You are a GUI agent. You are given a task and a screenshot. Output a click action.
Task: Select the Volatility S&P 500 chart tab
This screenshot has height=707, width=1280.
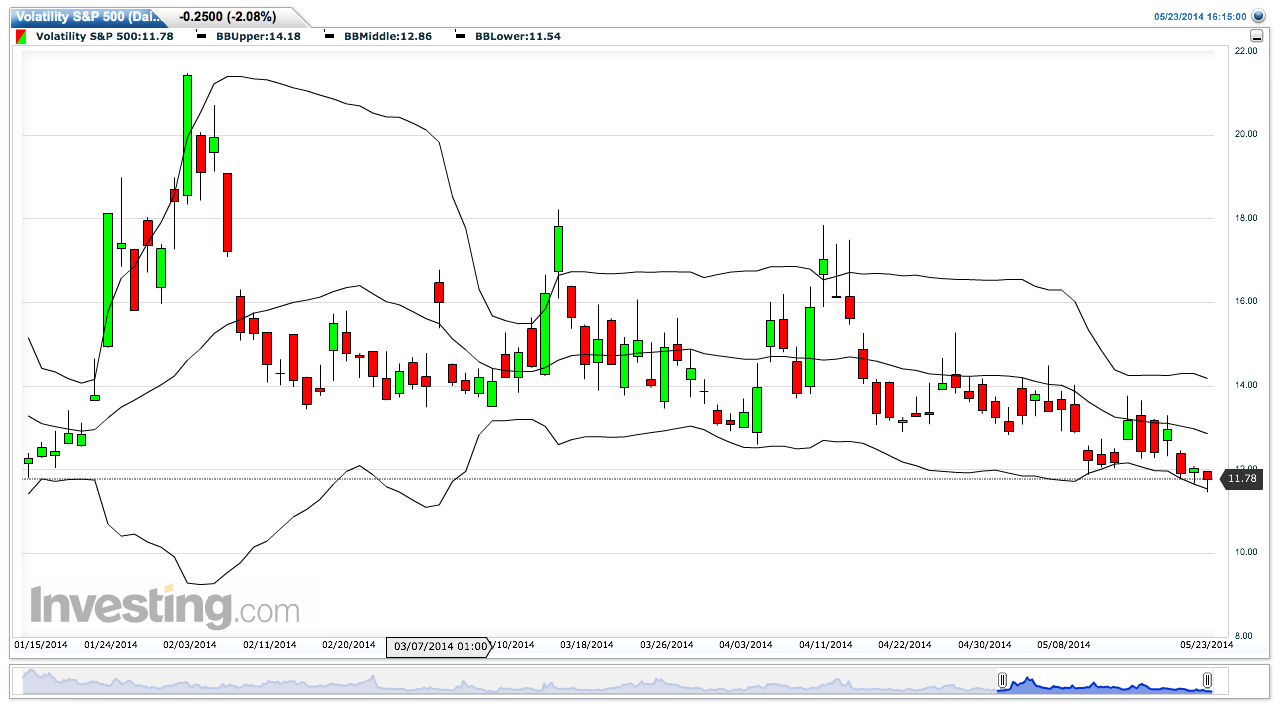point(84,17)
